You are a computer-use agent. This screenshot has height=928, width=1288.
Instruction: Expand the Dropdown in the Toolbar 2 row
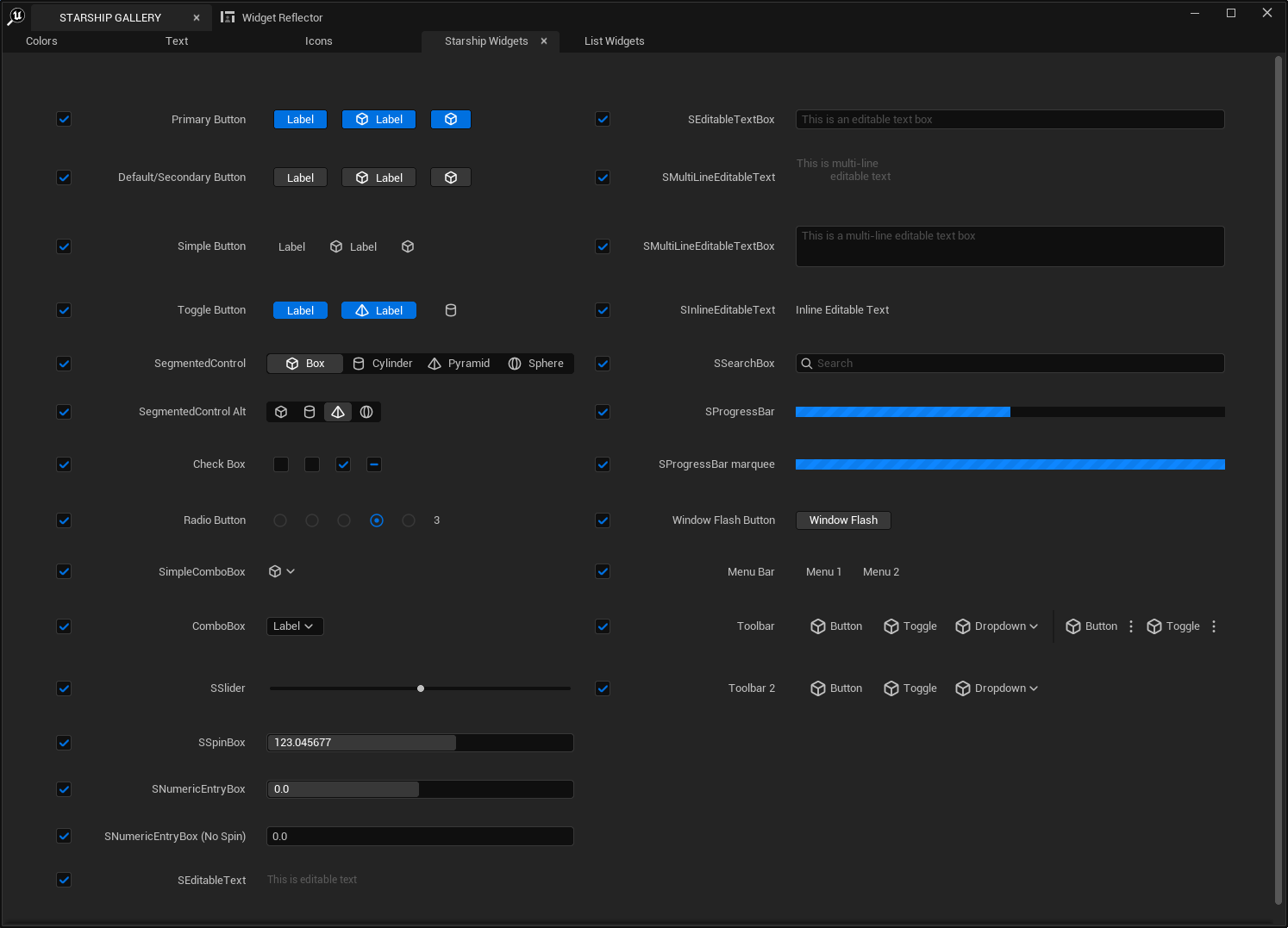pos(997,688)
